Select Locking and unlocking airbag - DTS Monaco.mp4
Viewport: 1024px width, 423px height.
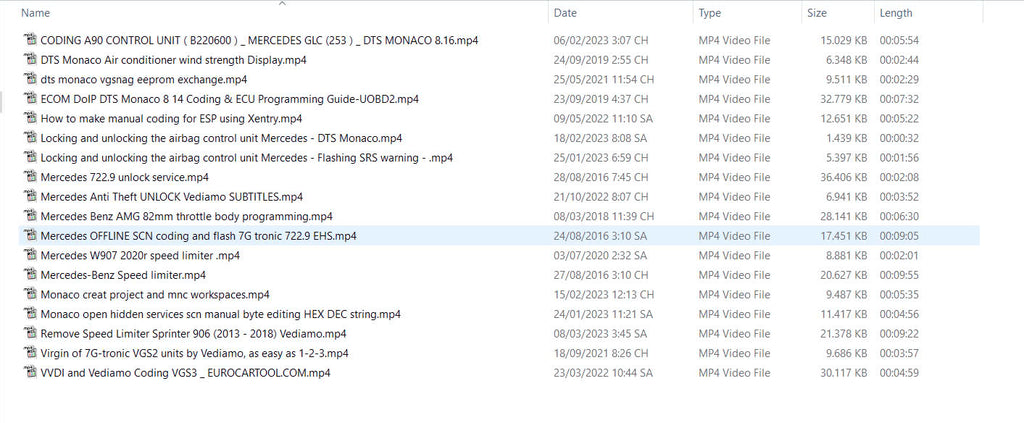tap(221, 138)
